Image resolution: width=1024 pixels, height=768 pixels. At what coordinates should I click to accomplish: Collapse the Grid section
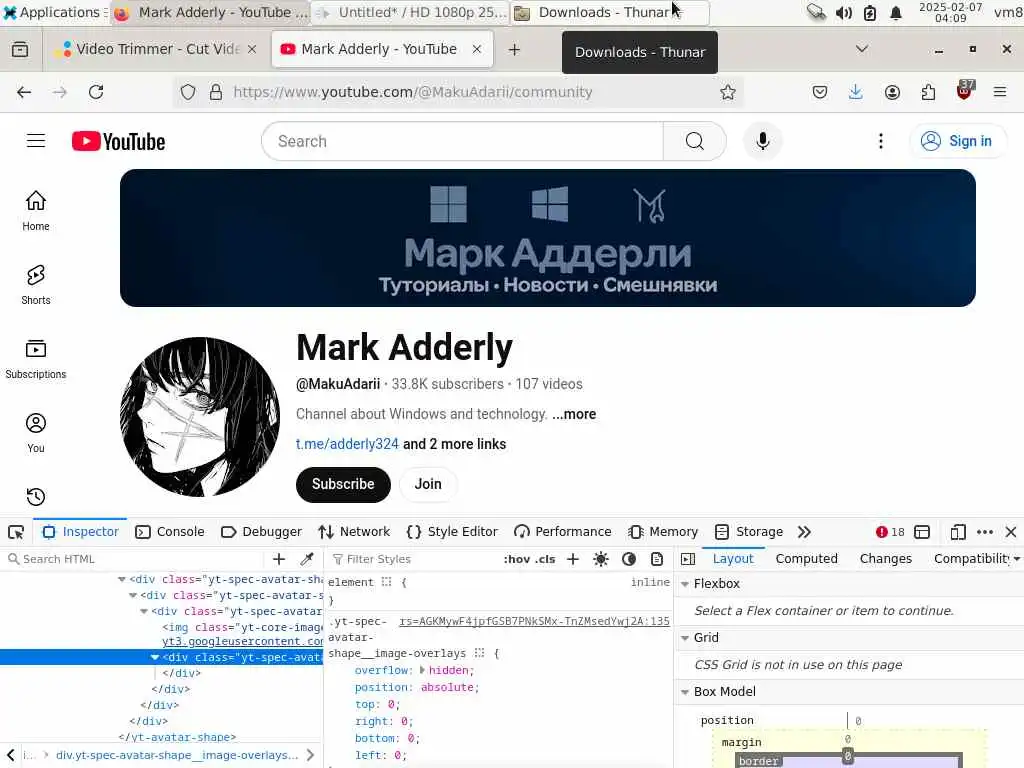[x=685, y=638]
